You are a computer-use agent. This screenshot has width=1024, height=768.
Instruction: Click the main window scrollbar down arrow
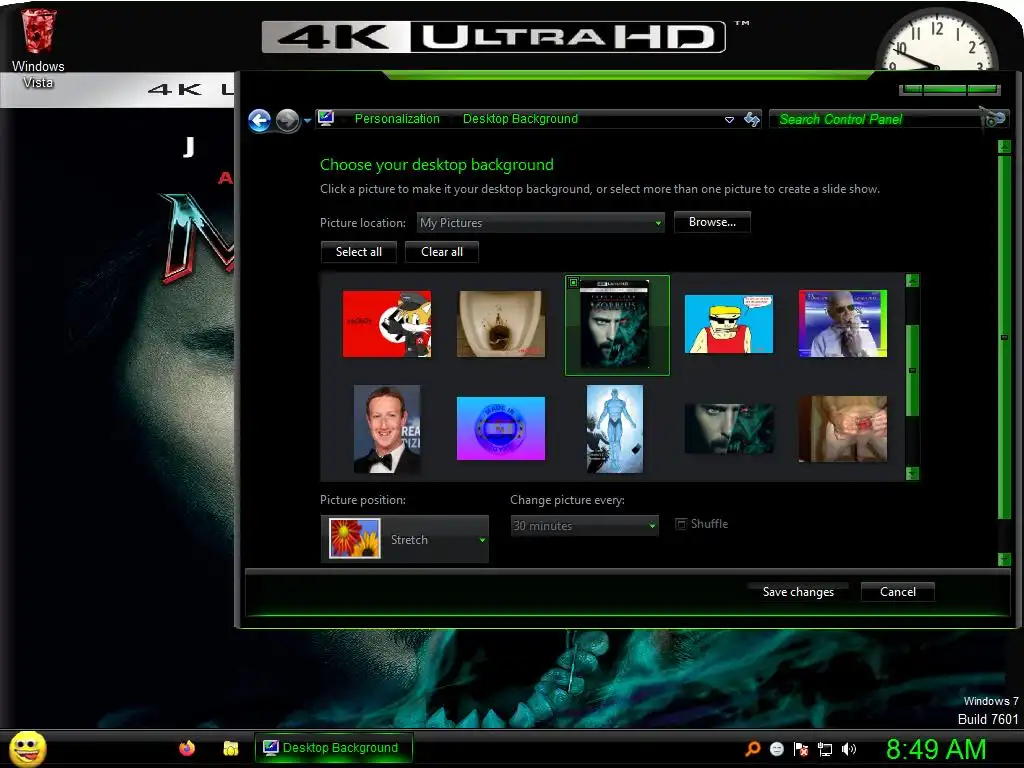click(x=1004, y=558)
